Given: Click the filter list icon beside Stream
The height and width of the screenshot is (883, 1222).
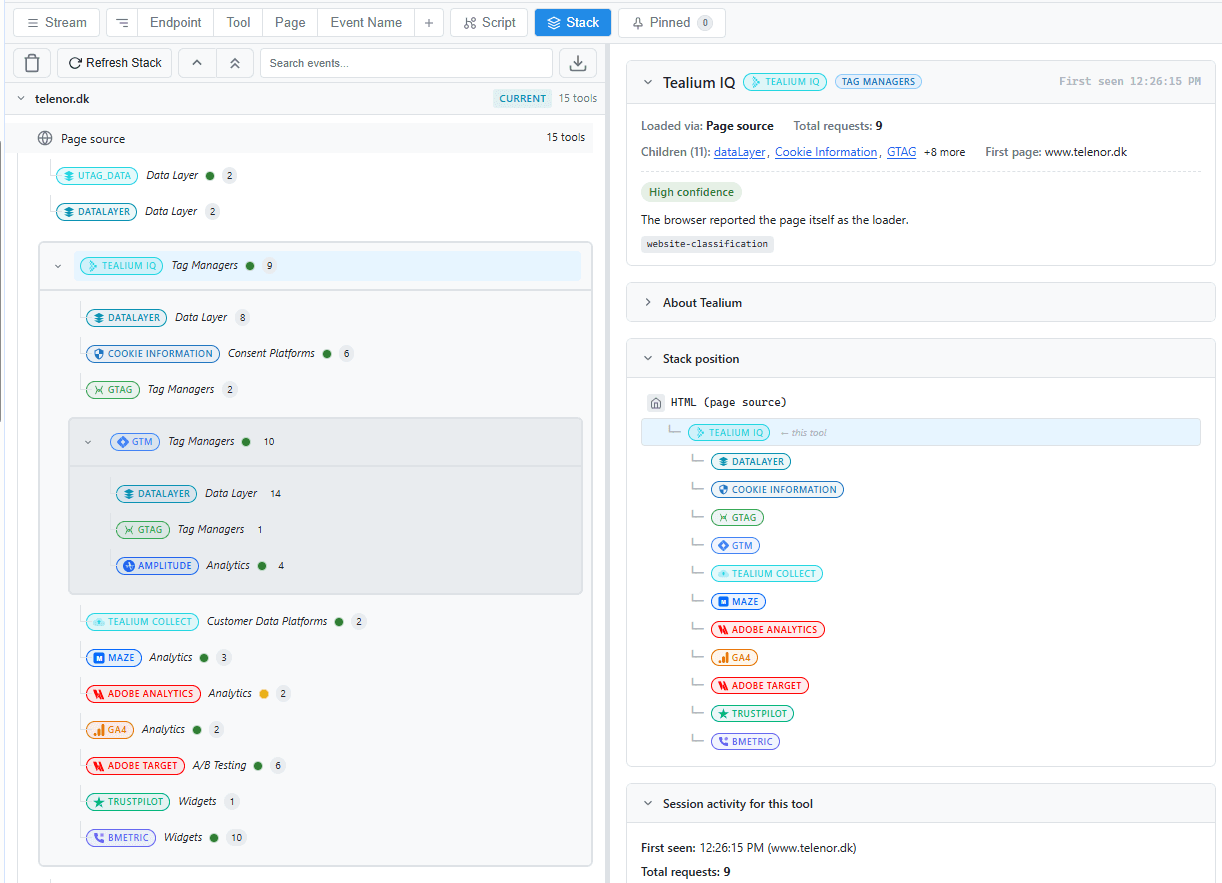Looking at the screenshot, I should click(x=122, y=22).
